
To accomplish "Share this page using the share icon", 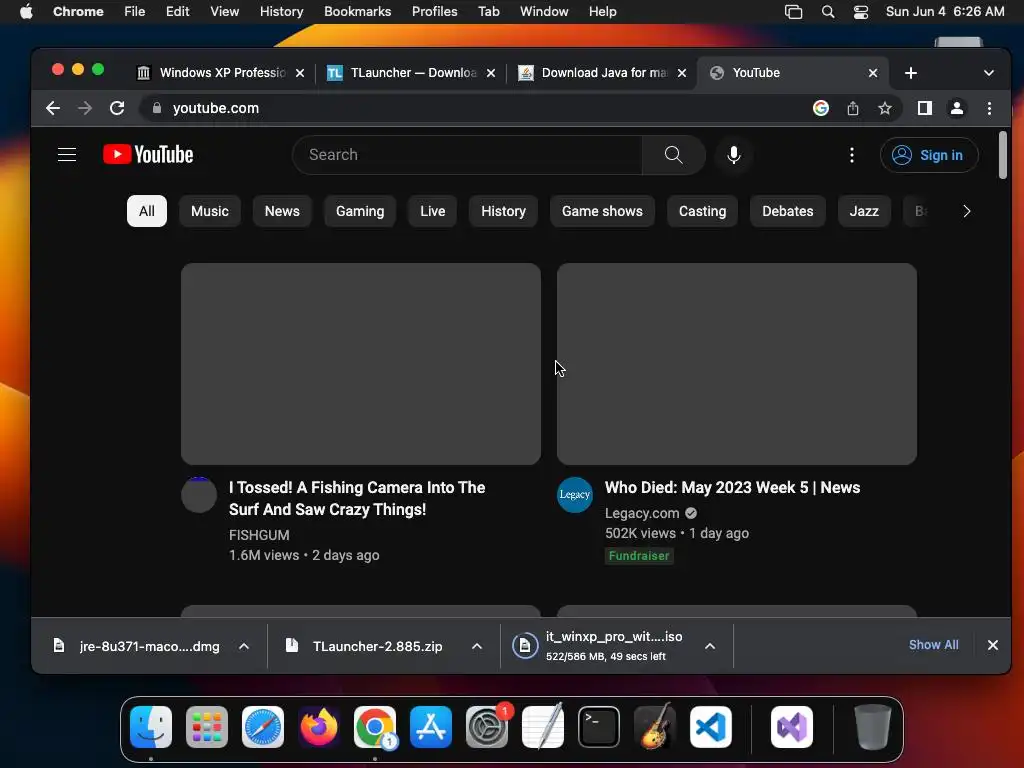I will (x=853, y=108).
